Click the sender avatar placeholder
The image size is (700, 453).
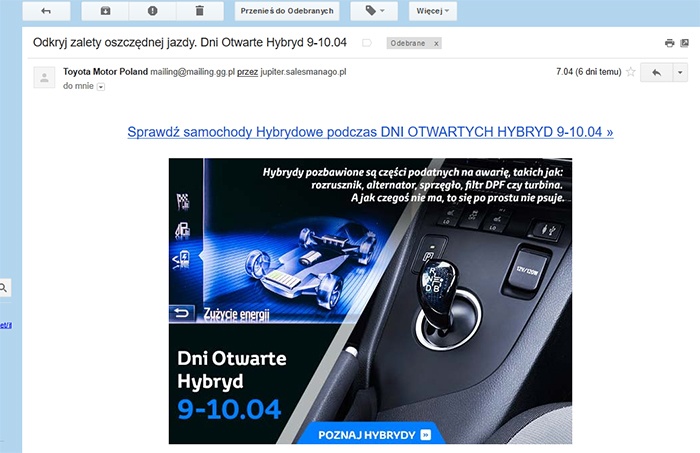(x=44, y=78)
